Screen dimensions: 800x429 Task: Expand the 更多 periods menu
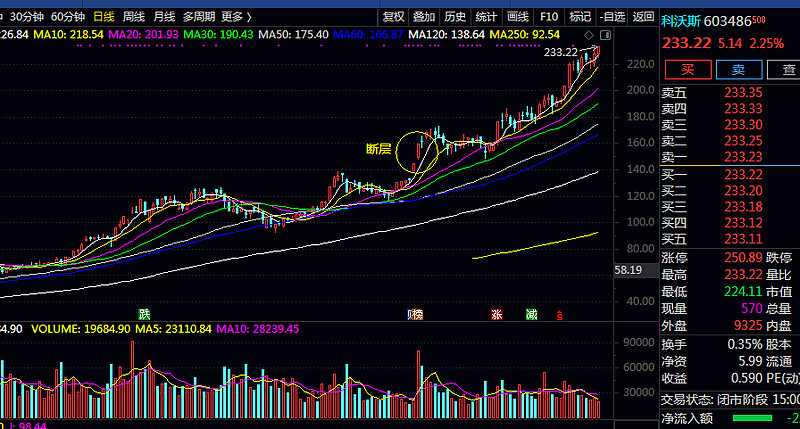pos(236,17)
